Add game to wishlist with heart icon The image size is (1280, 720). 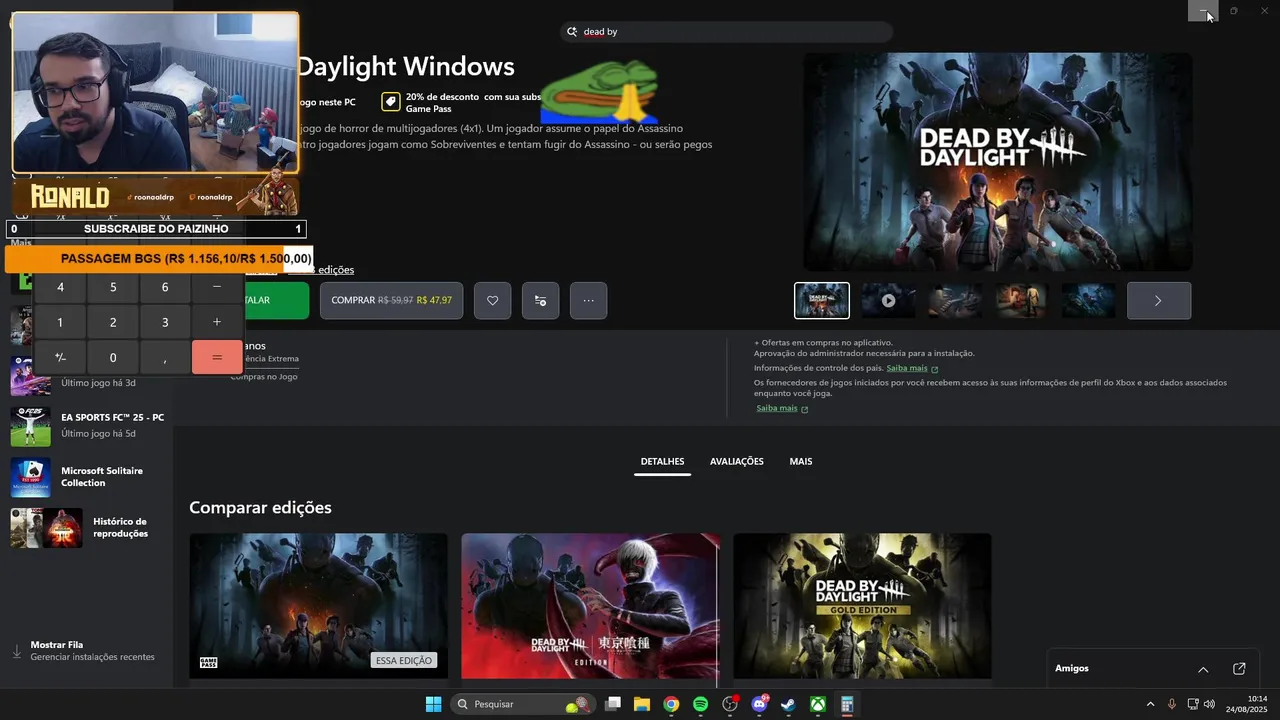tap(492, 300)
